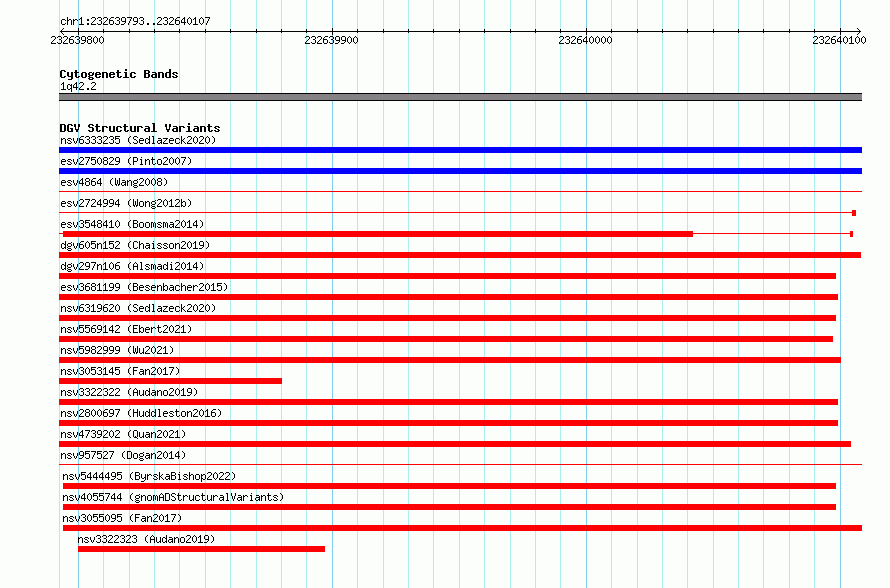
Task: Select the gray 1q42.2 cytogenetic band bar
Action: tap(460, 97)
